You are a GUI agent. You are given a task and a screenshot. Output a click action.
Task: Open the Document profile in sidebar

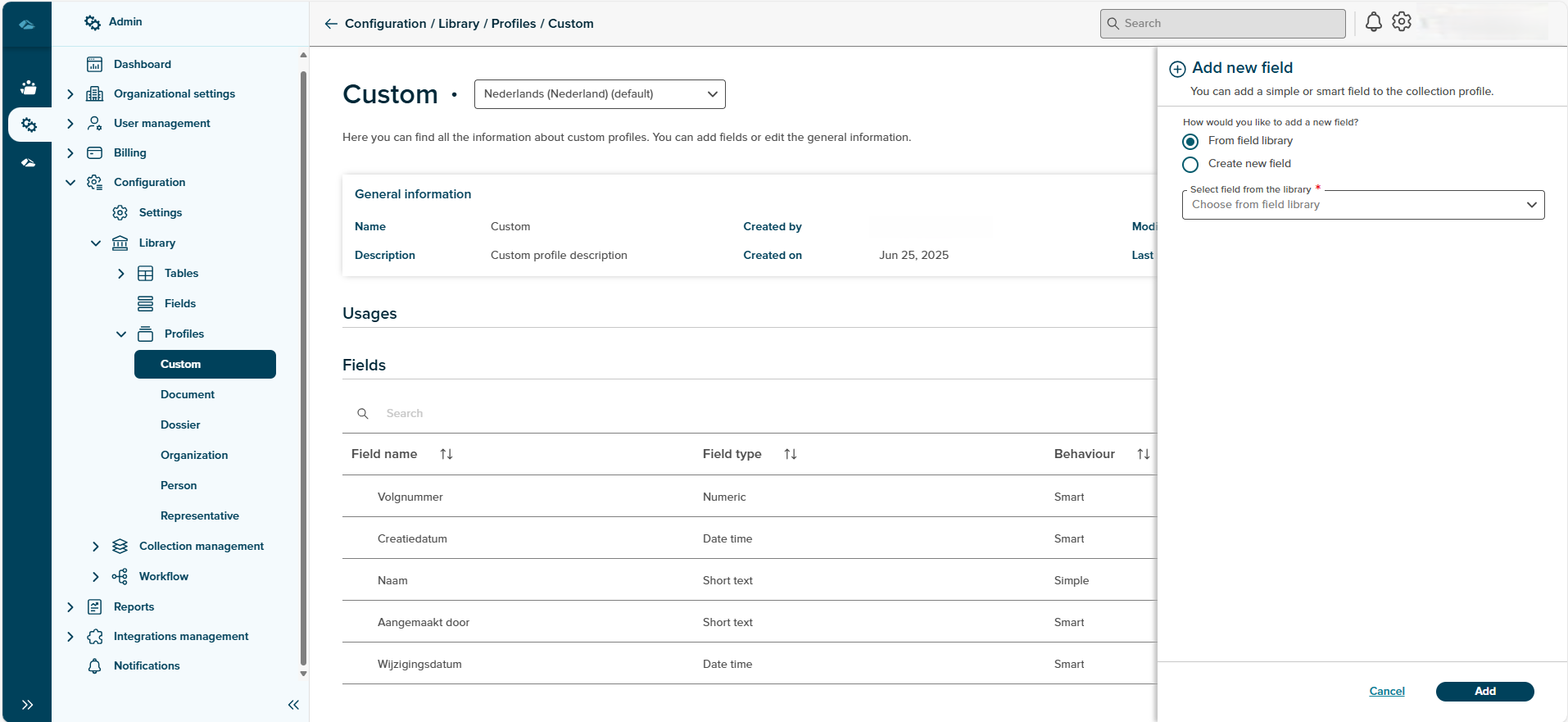pos(188,395)
